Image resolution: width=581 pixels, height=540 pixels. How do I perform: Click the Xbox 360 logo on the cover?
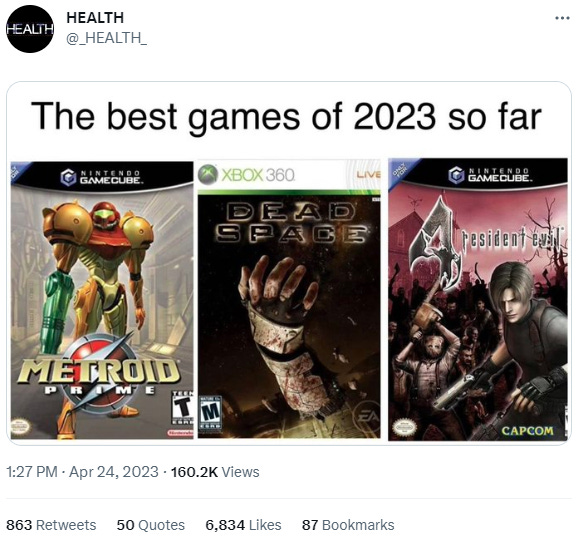click(x=247, y=174)
